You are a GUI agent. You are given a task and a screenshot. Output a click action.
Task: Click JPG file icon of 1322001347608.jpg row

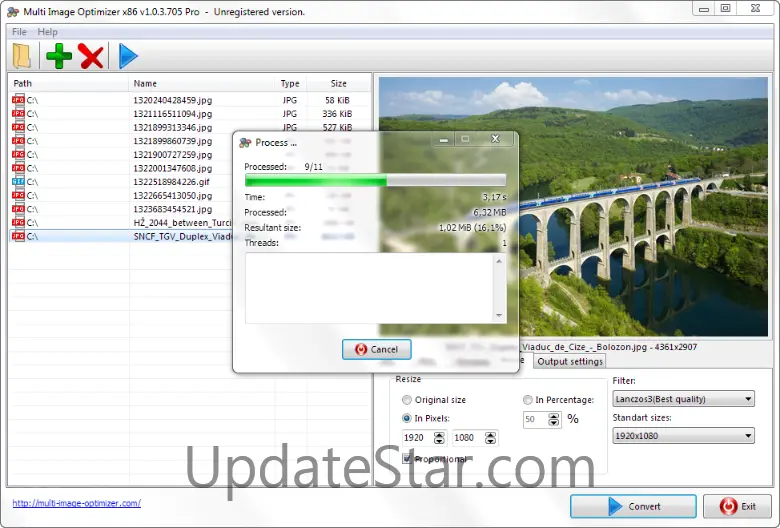click(x=18, y=168)
